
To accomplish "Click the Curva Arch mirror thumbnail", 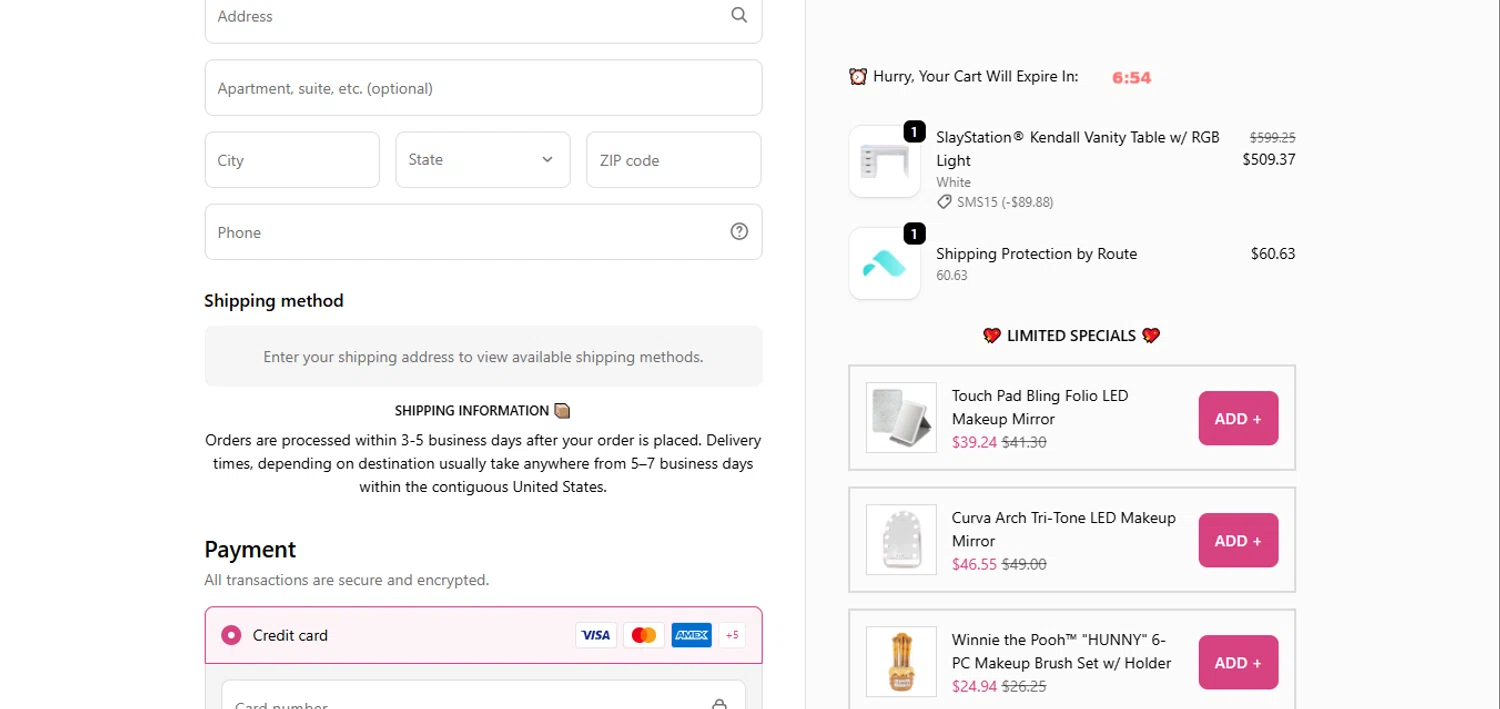I will (x=901, y=540).
